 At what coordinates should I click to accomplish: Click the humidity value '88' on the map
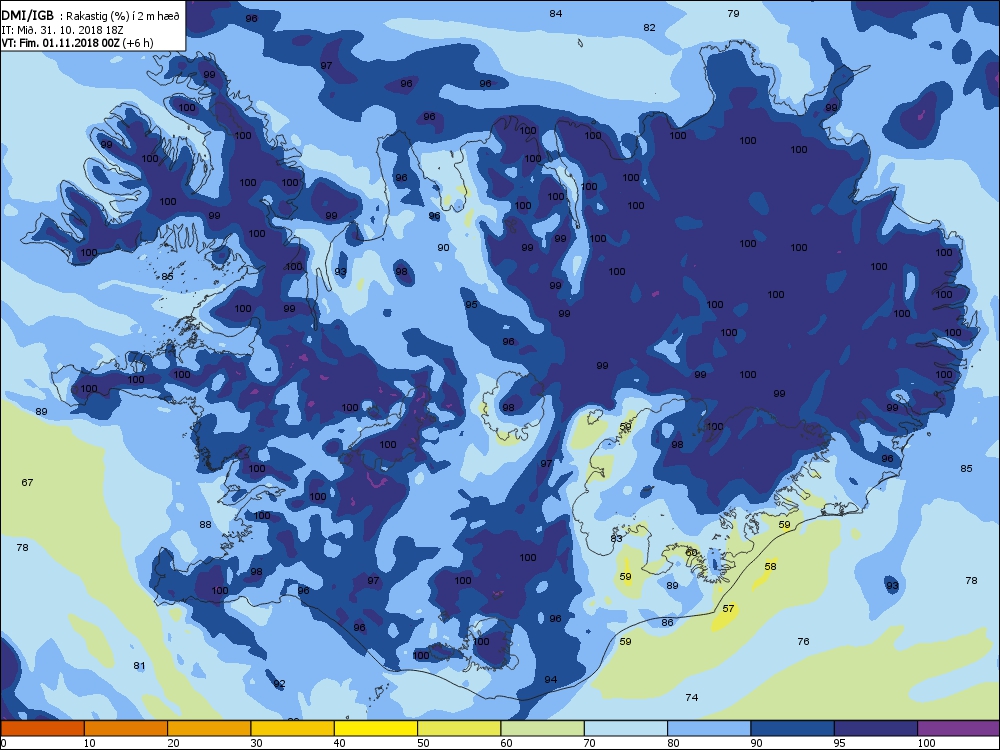(205, 525)
